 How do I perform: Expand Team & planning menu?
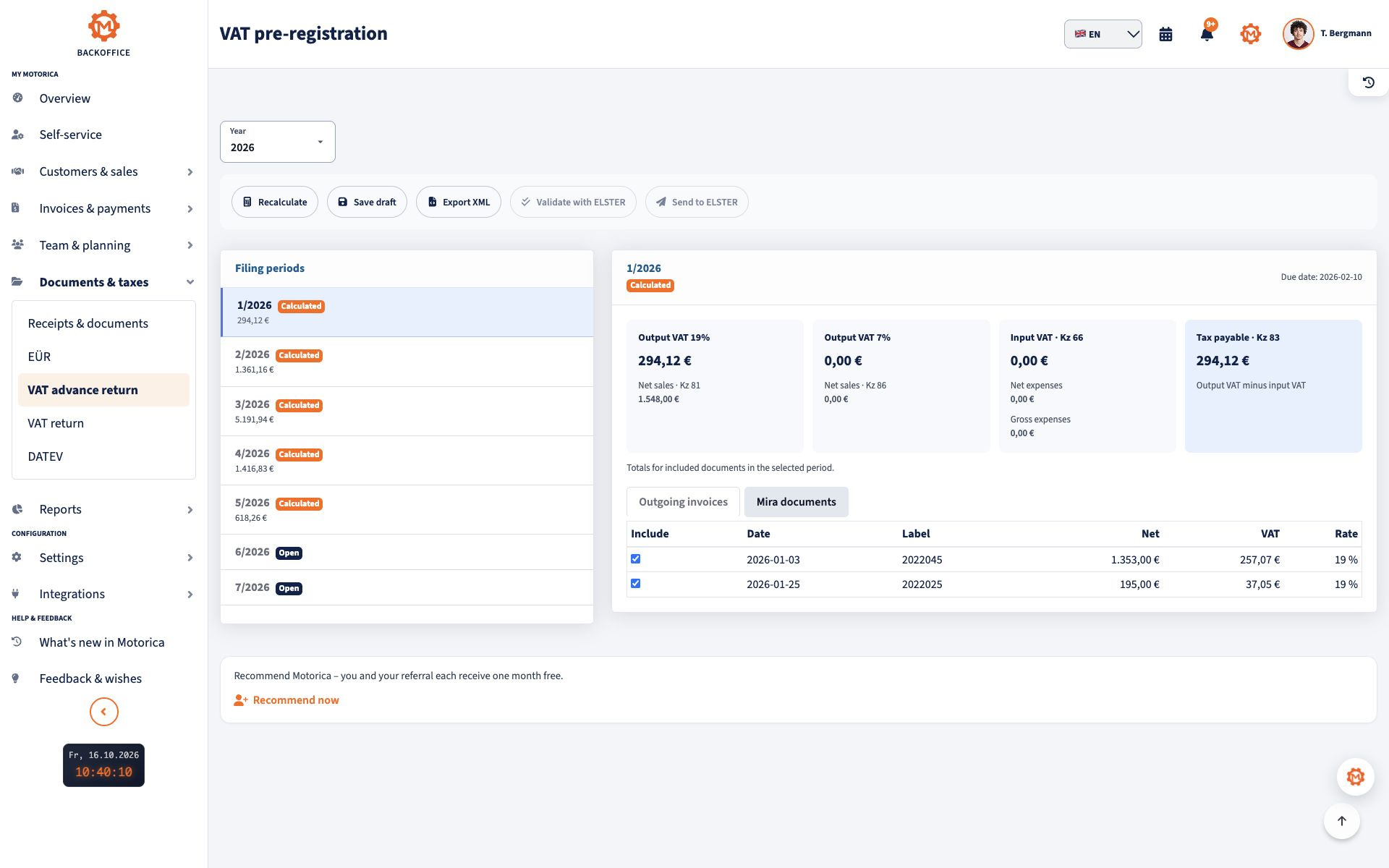coord(103,245)
